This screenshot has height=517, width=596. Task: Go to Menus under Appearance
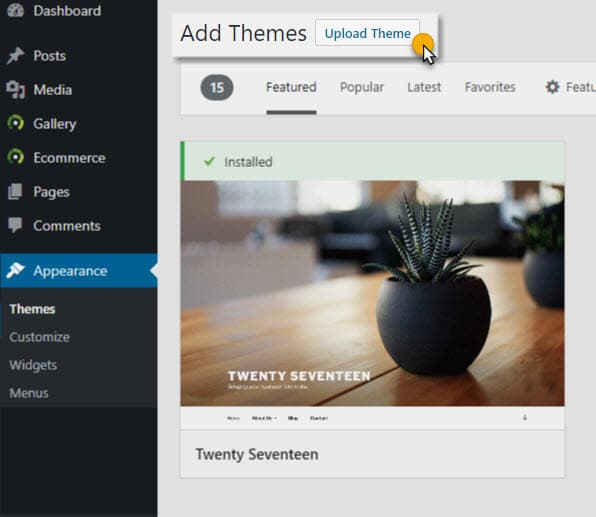coord(29,393)
